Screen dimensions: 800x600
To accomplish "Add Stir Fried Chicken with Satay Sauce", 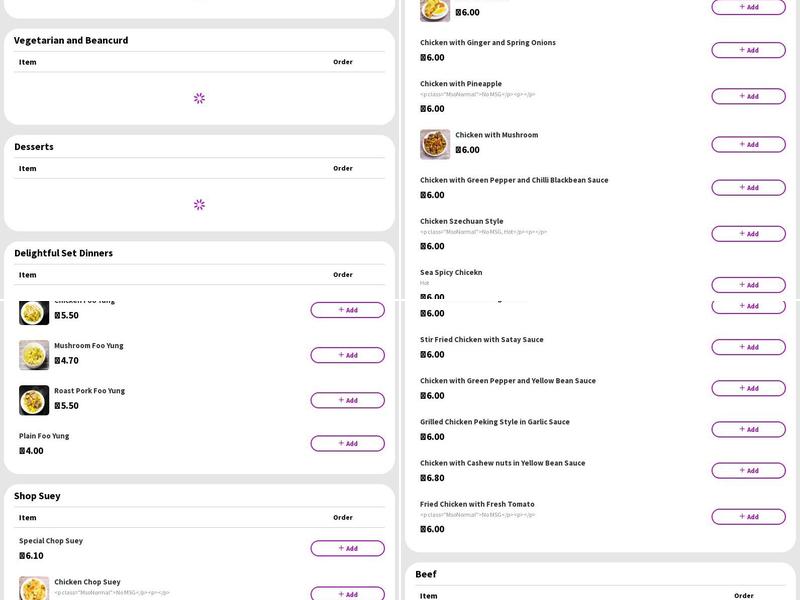I will (x=748, y=347).
